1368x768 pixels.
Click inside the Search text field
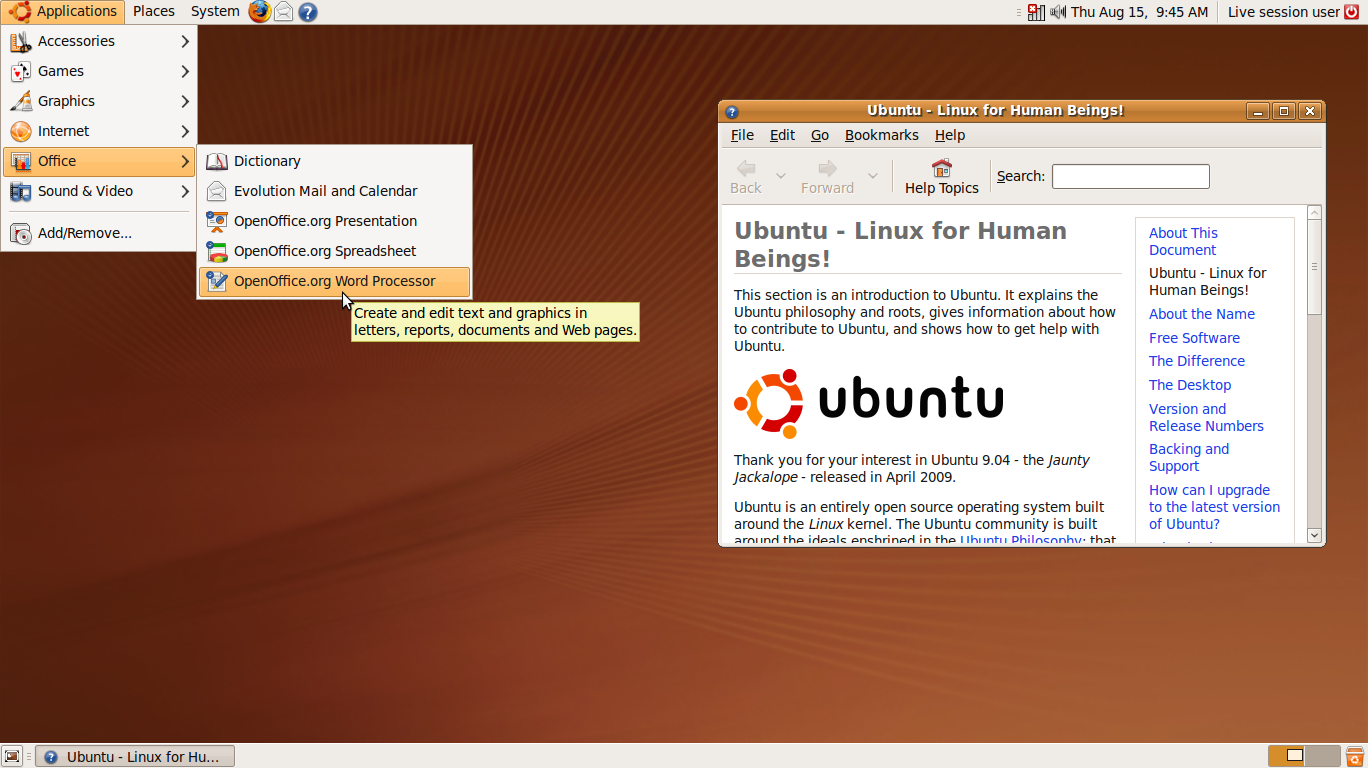(x=1130, y=176)
